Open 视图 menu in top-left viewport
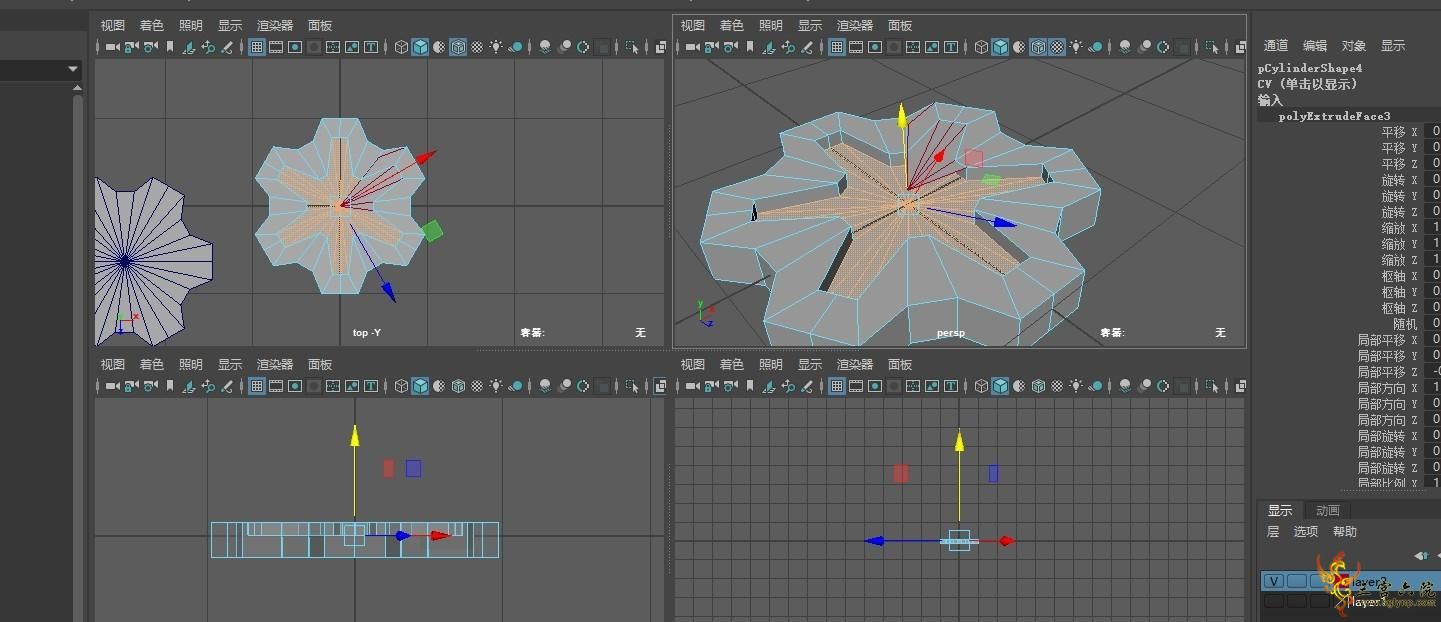The height and width of the screenshot is (622, 1441). [x=113, y=26]
